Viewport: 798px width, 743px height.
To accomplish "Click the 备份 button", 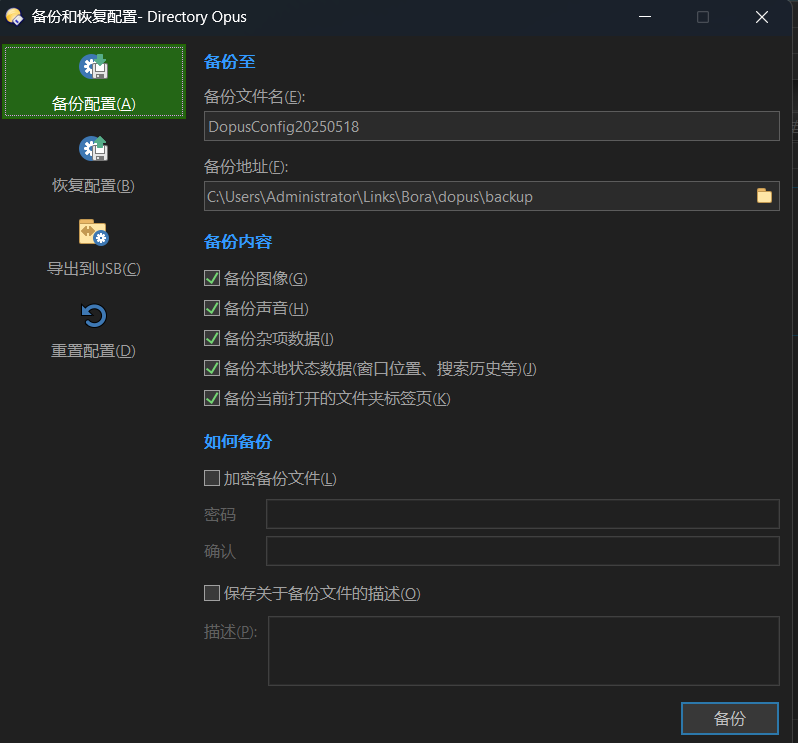I will (x=730, y=719).
